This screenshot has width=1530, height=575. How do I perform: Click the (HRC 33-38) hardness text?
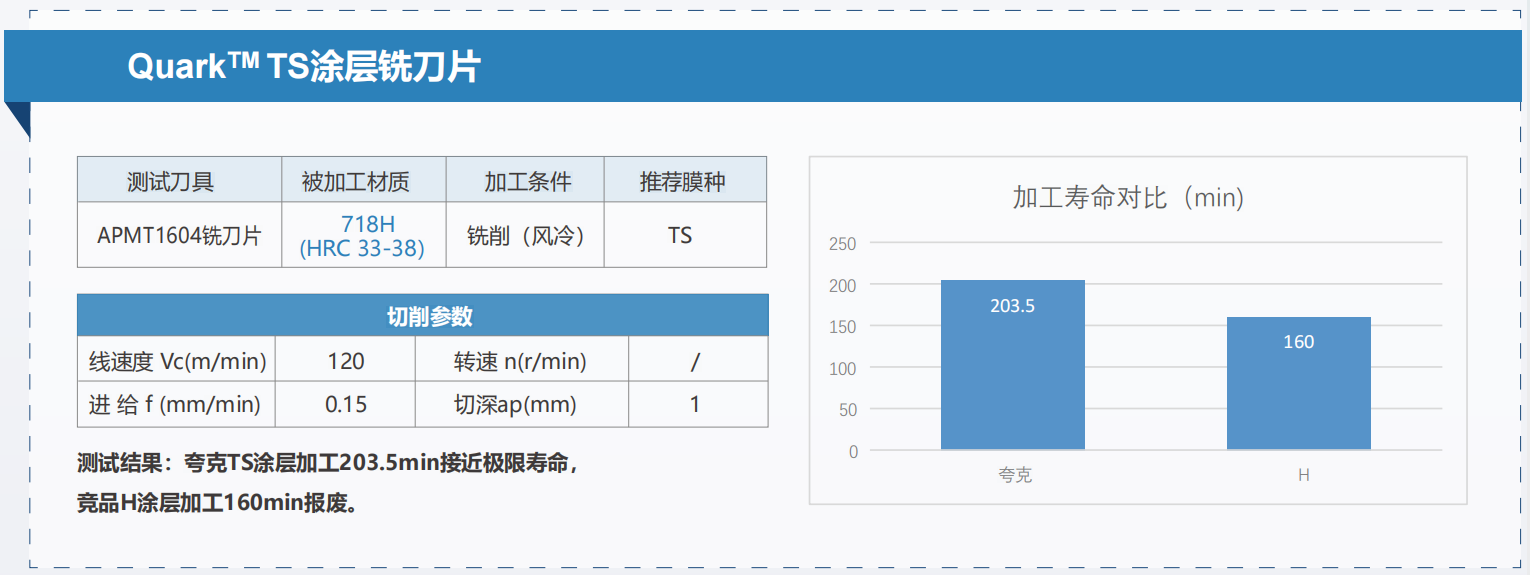(362, 249)
